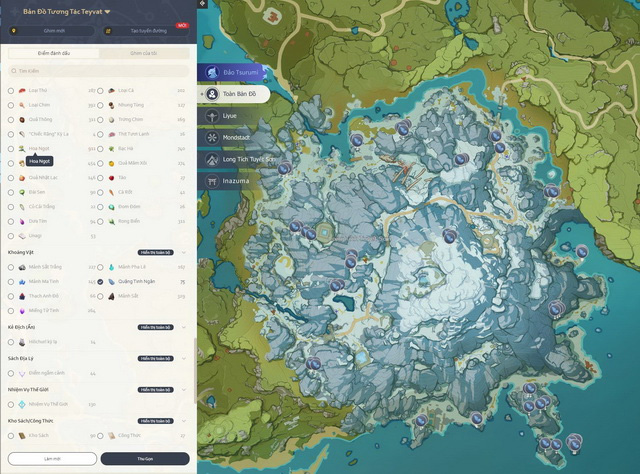Click the Ghim mới pin icon

pos(13,31)
